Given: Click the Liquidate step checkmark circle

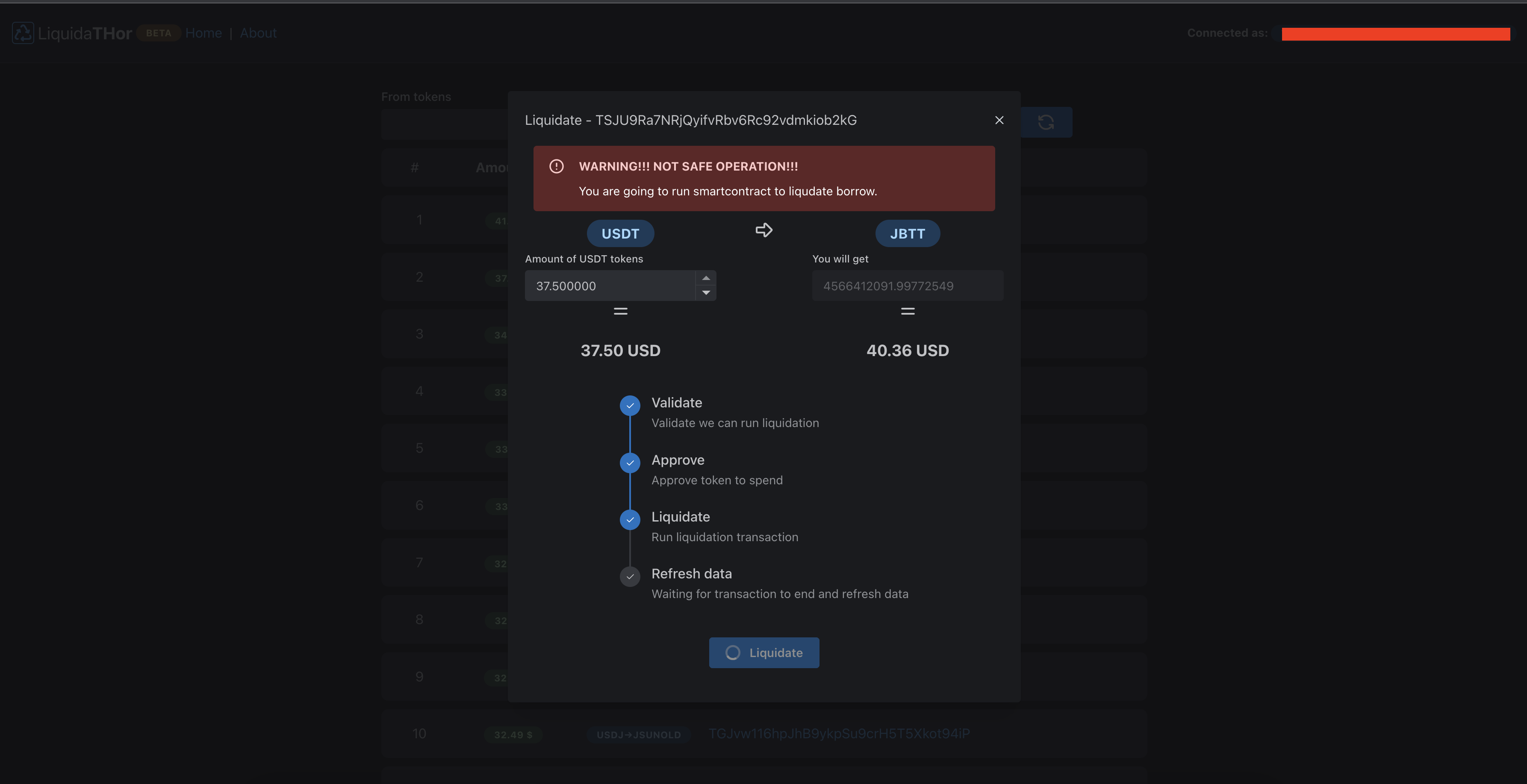Looking at the screenshot, I should click(x=630, y=520).
